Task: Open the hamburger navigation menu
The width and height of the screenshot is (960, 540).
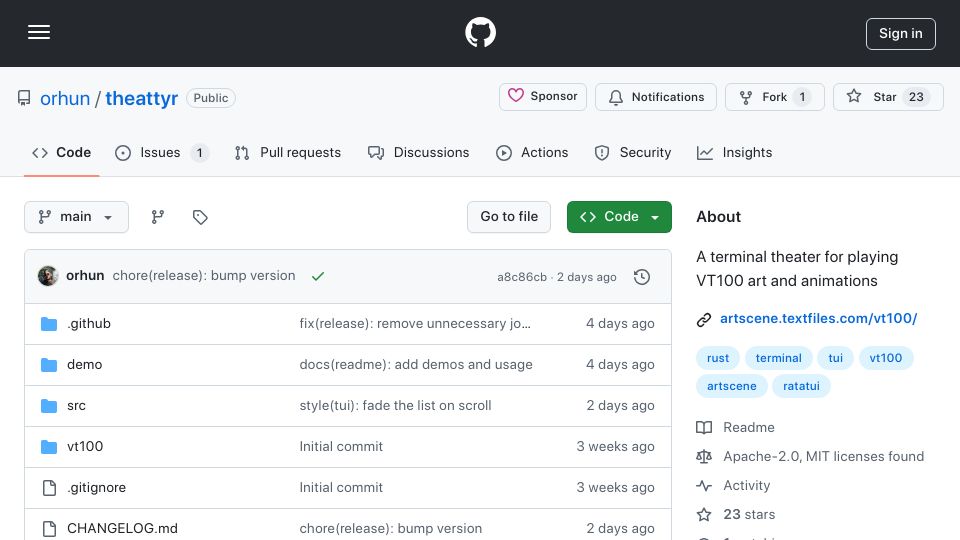Action: tap(39, 32)
